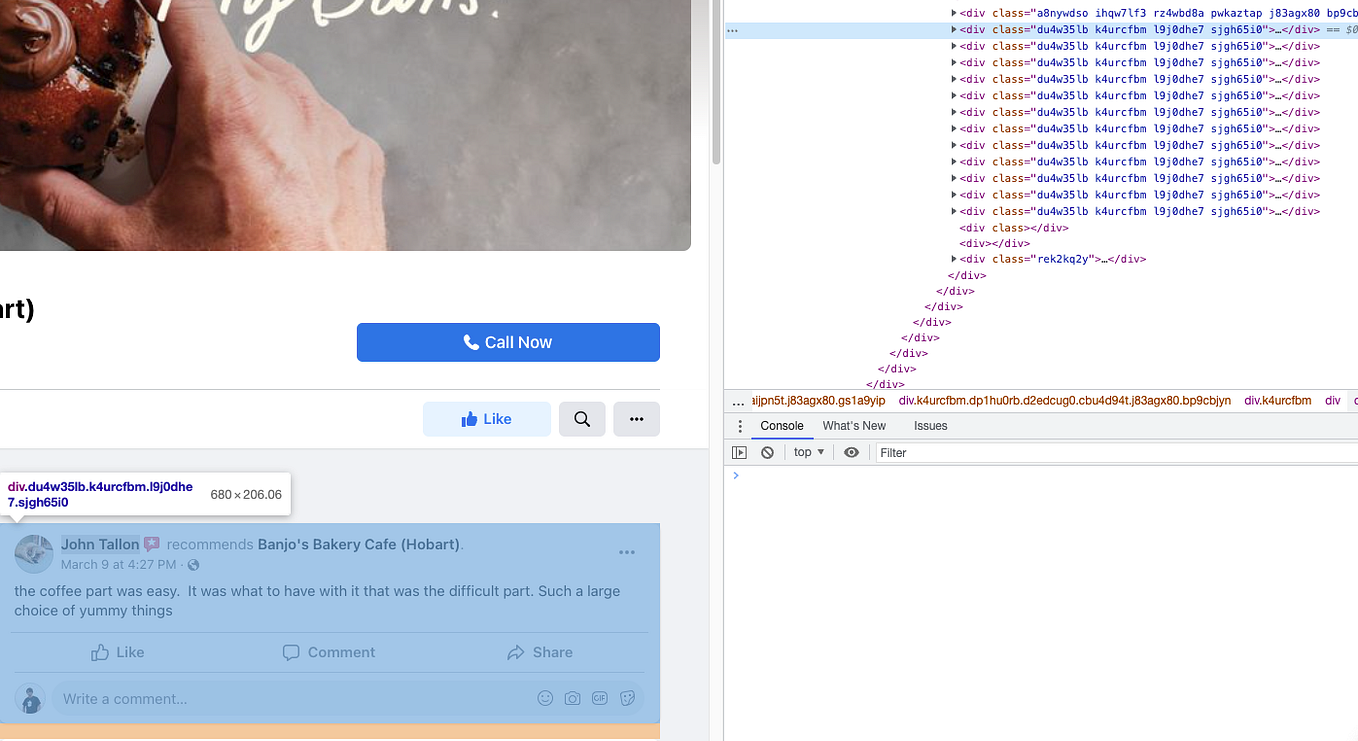The width and height of the screenshot is (1358, 741).
Task: Open Banjo's Bakery Cafe page link
Action: (x=358, y=544)
